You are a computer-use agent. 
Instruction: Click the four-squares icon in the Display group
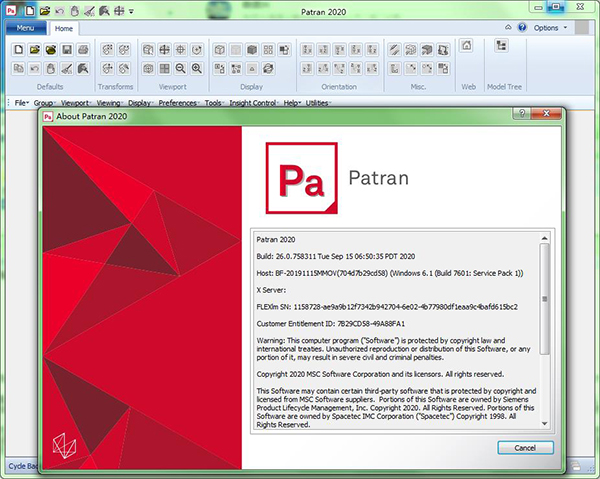point(268,50)
